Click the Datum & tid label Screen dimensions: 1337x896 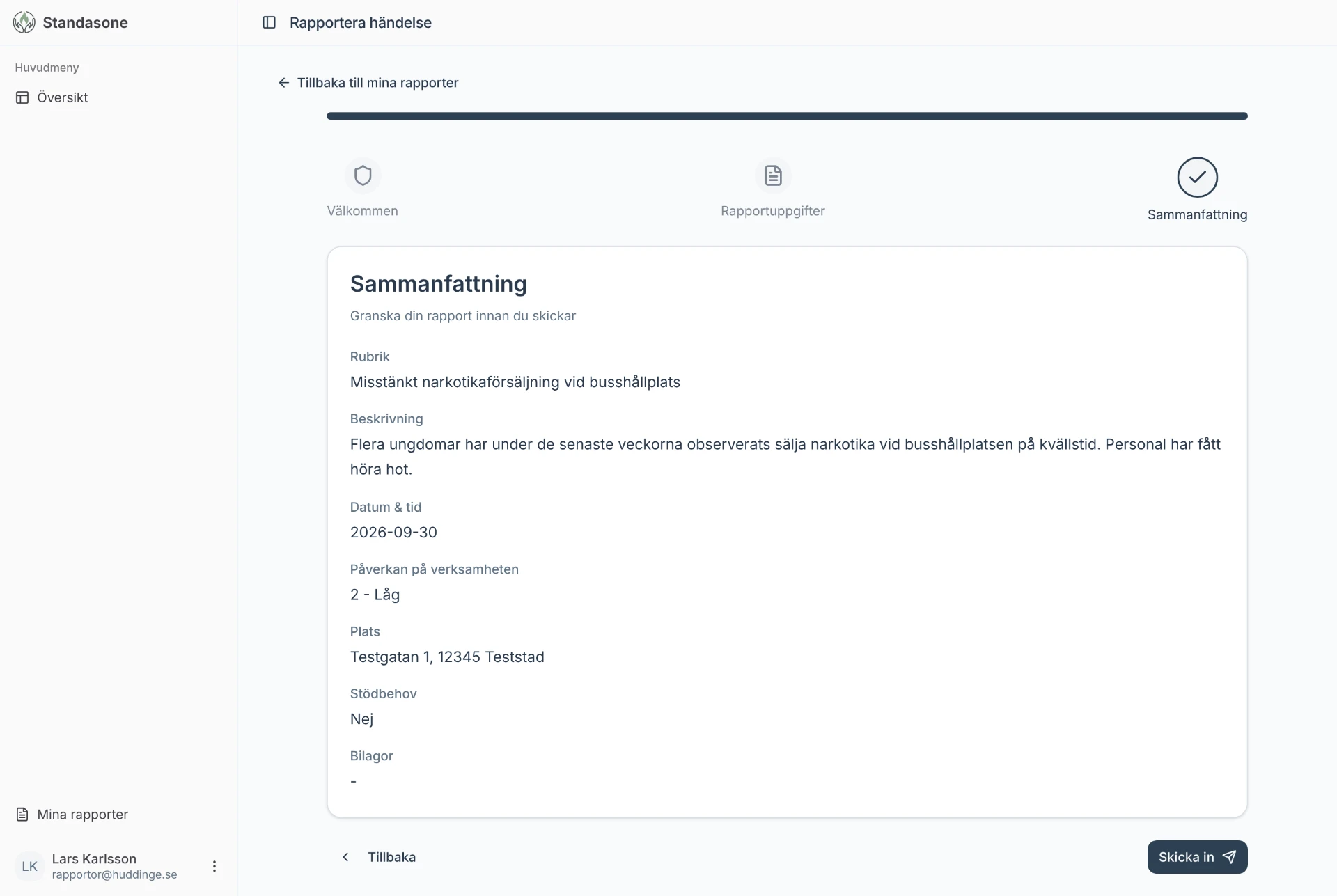click(386, 508)
